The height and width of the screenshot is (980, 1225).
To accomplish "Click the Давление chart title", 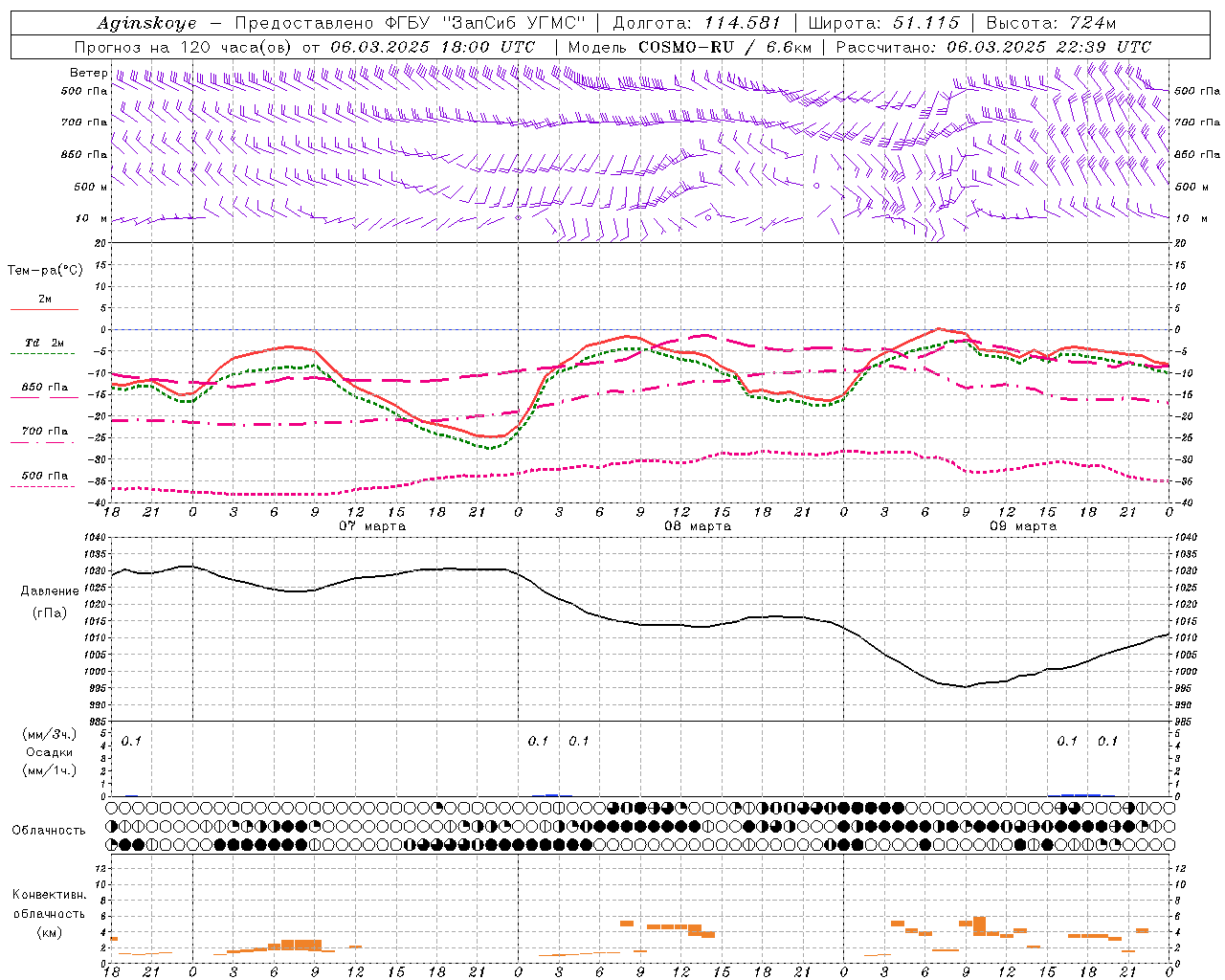I will click(x=50, y=591).
